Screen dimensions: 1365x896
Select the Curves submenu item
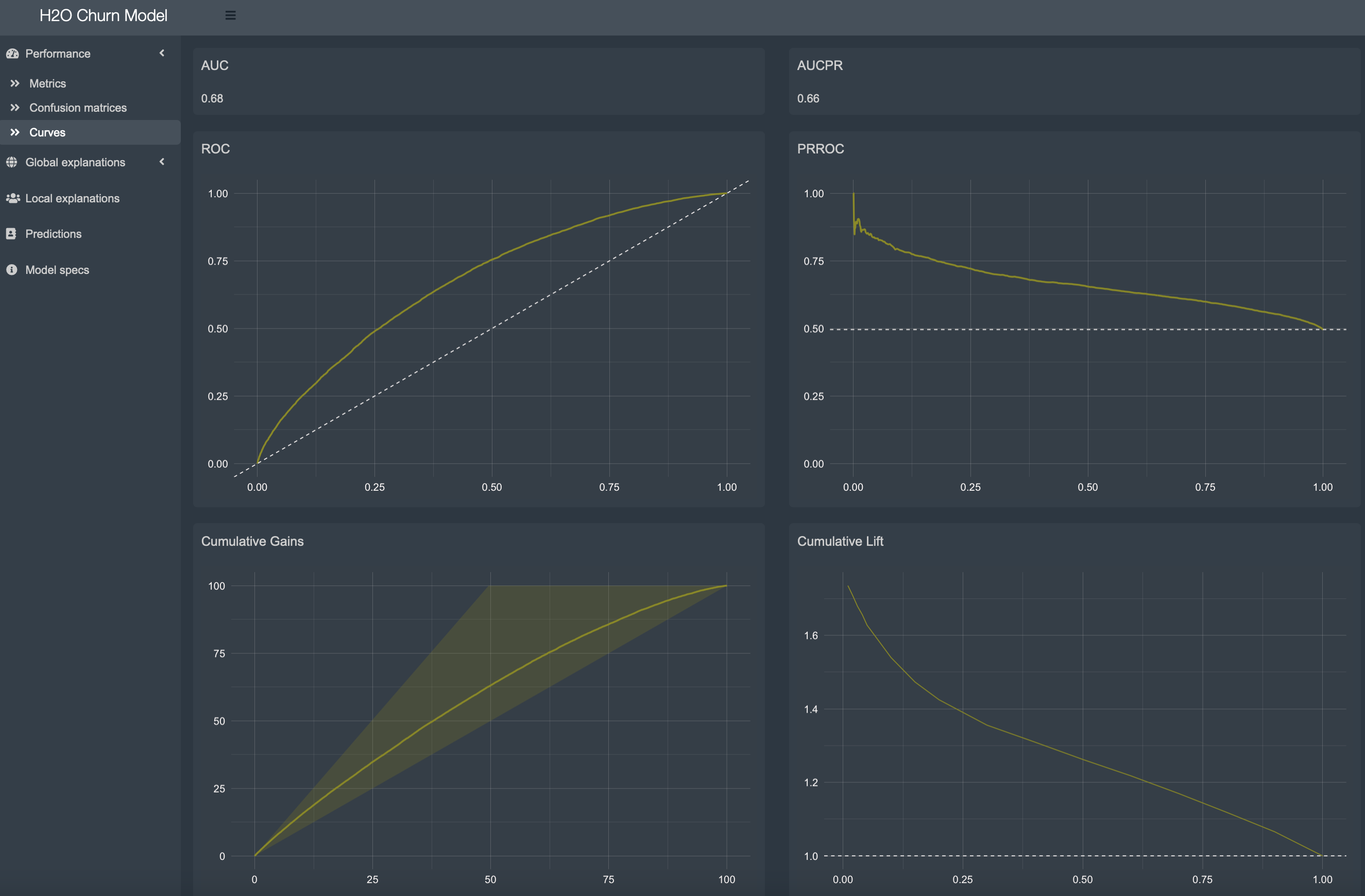pyautogui.click(x=47, y=132)
